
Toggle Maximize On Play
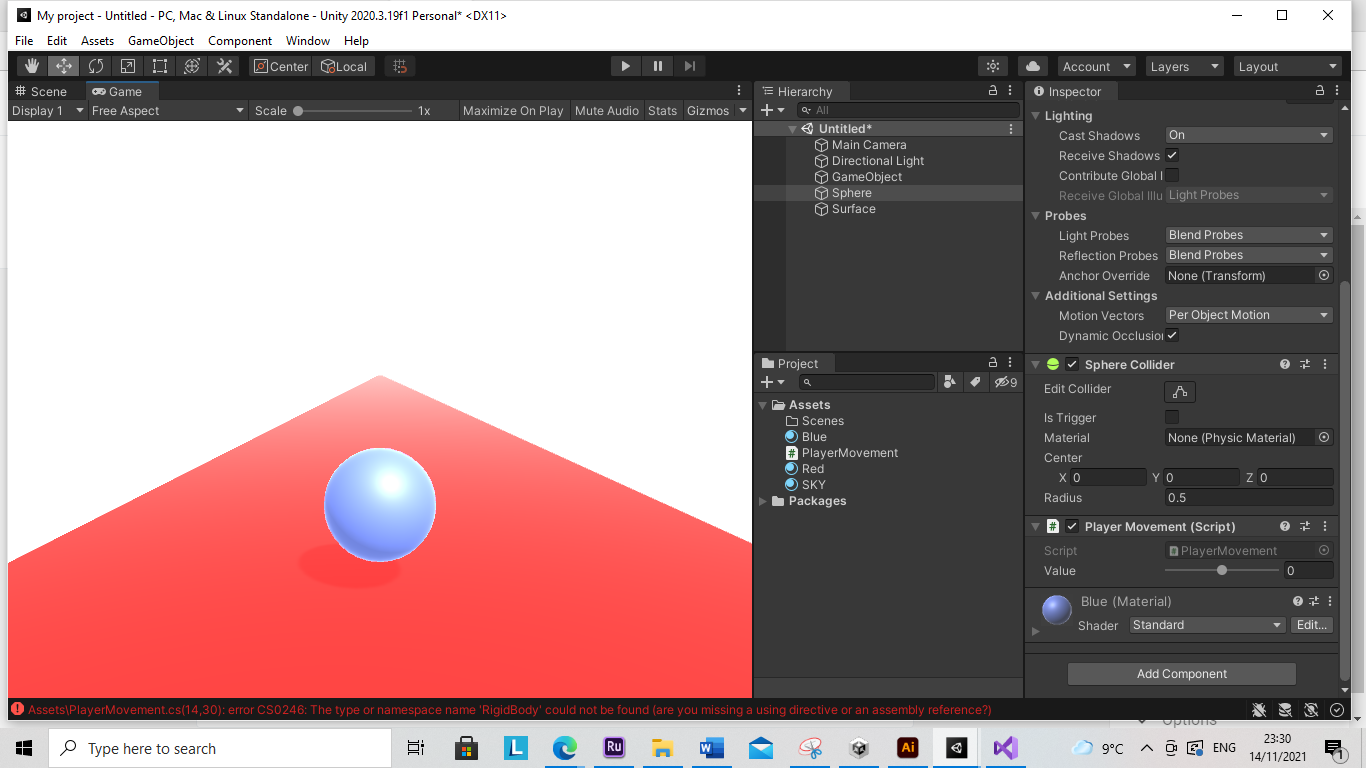(513, 110)
